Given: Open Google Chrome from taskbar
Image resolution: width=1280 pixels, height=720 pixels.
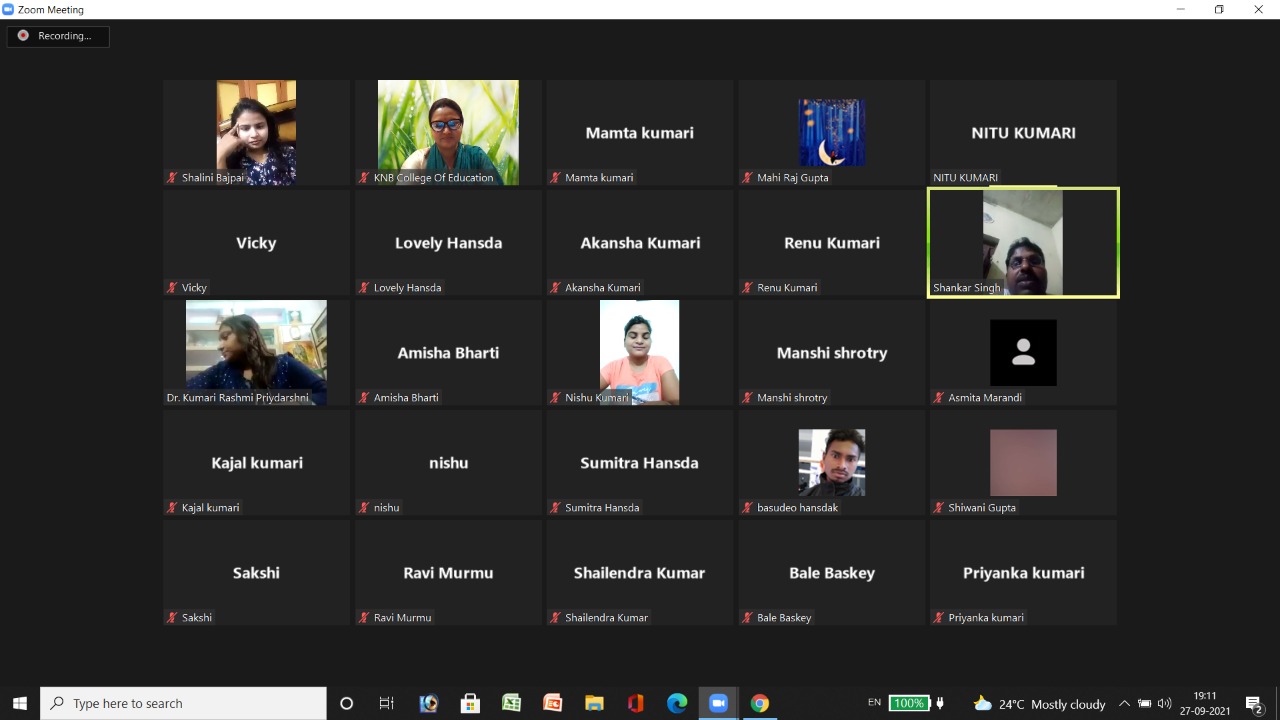Looking at the screenshot, I should click(x=760, y=703).
